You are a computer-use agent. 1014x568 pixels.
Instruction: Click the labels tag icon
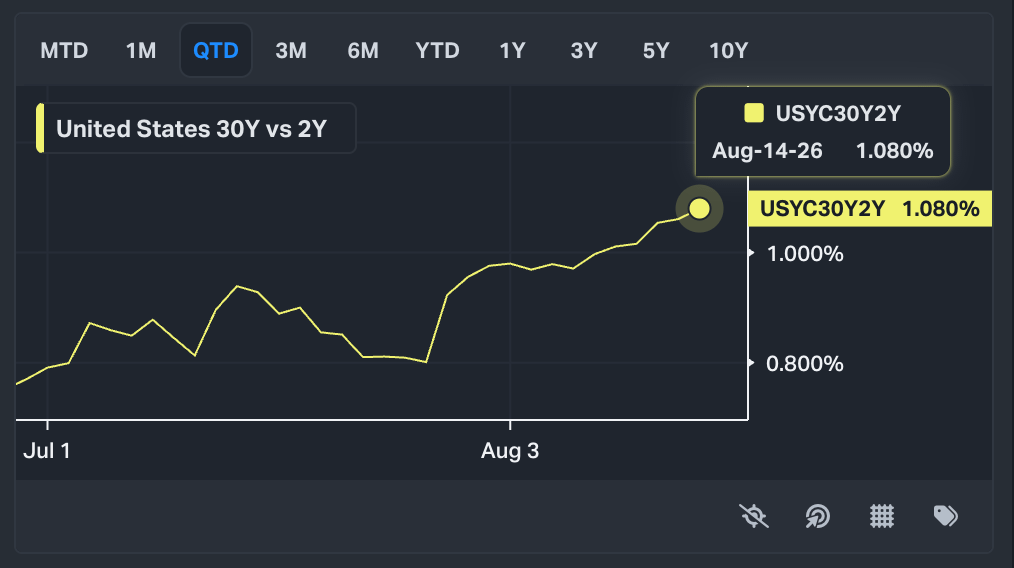tap(945, 516)
